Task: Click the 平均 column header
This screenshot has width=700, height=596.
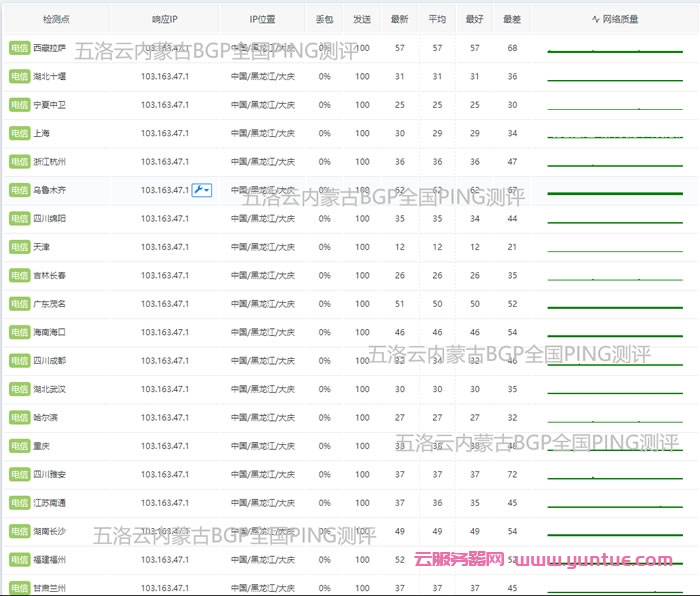Action: click(437, 19)
